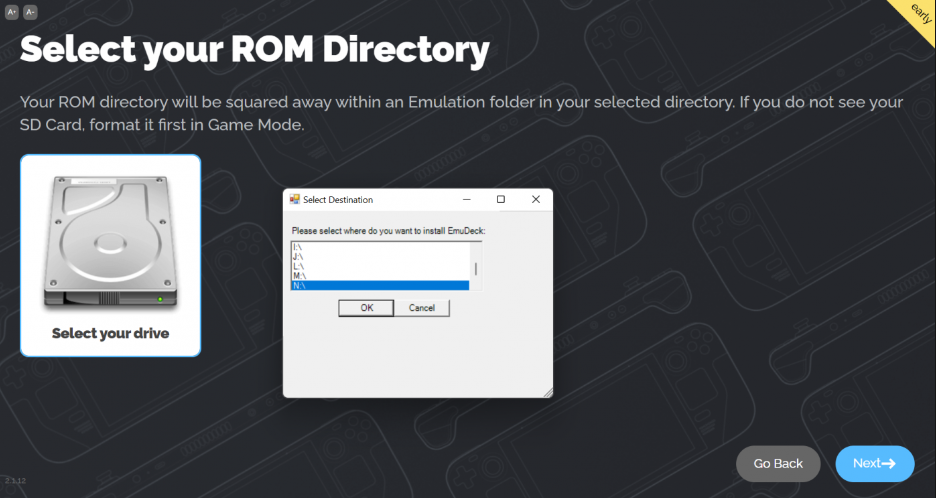Viewport: 936px width, 498px height.
Task: Click the Select Destination dialog icon
Action: [294, 199]
